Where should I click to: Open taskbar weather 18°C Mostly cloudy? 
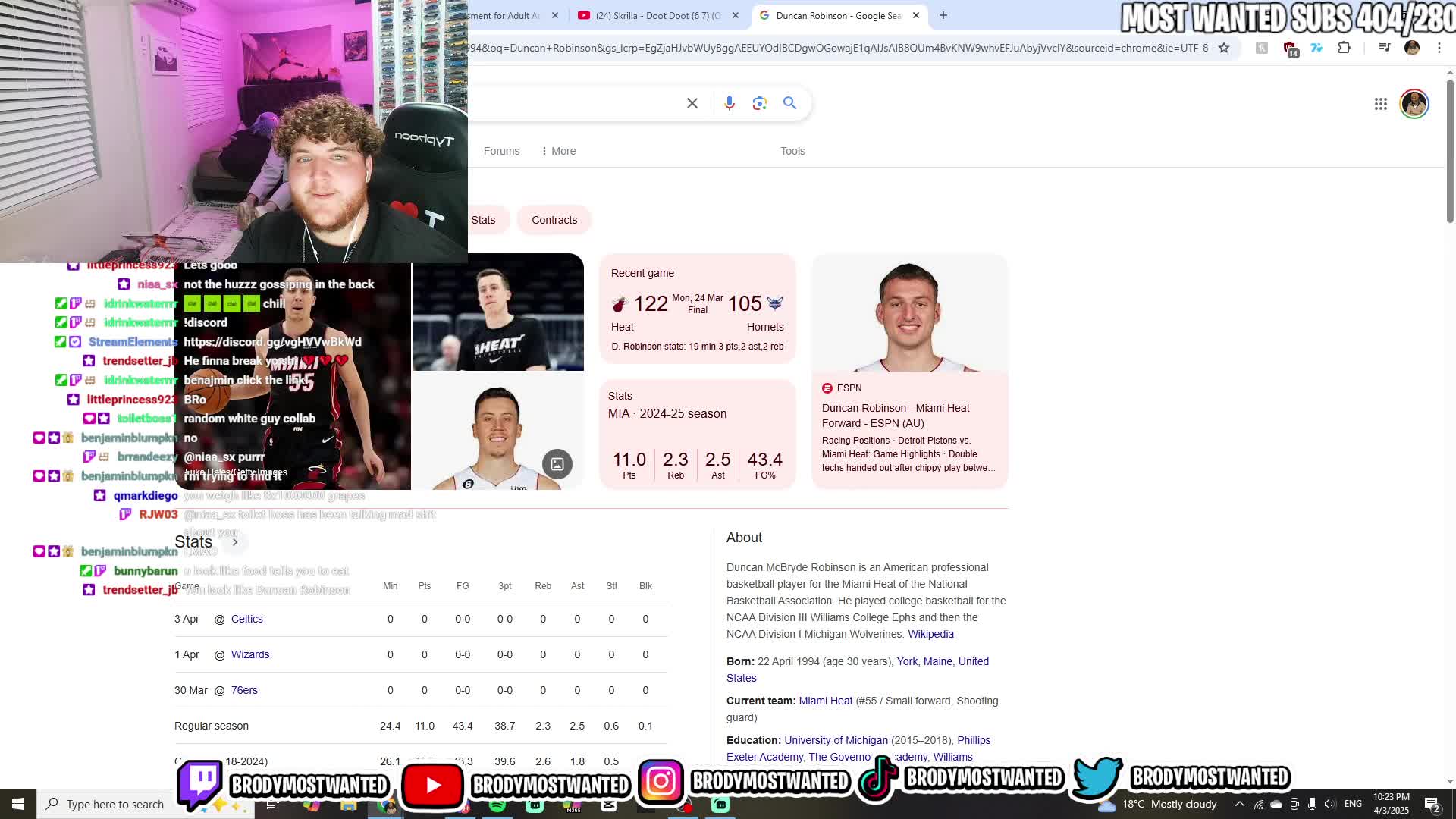1158,804
